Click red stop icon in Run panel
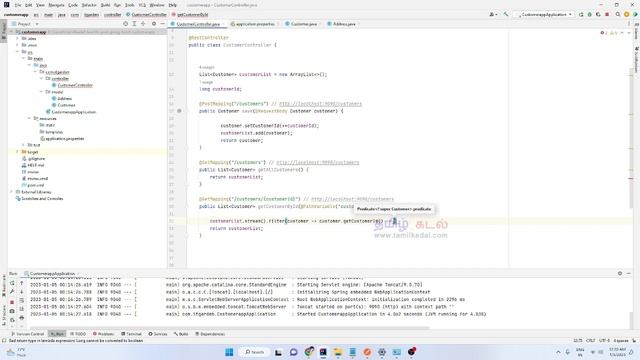 12,302
